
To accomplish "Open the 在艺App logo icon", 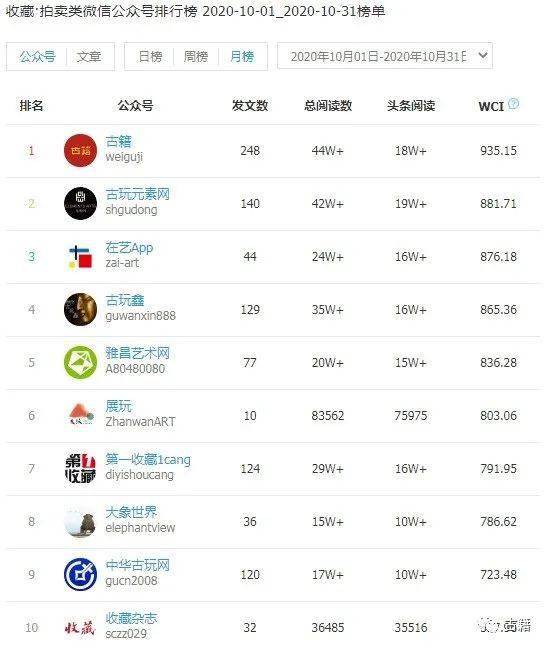I will [x=80, y=256].
